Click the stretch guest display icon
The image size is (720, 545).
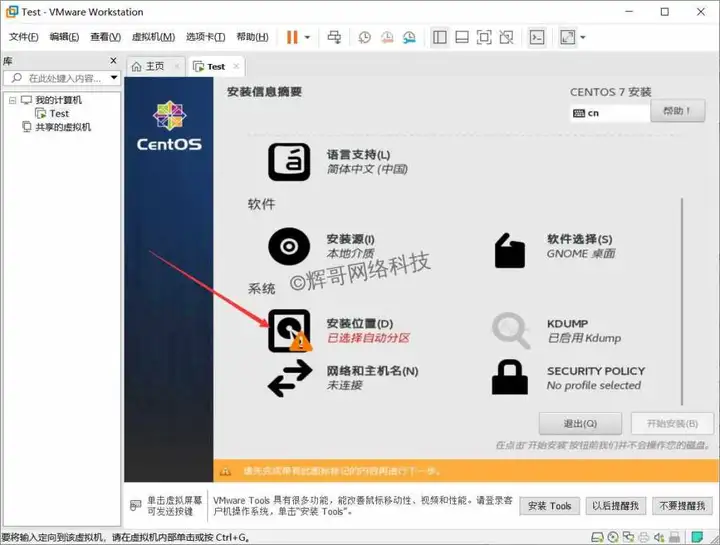568,37
